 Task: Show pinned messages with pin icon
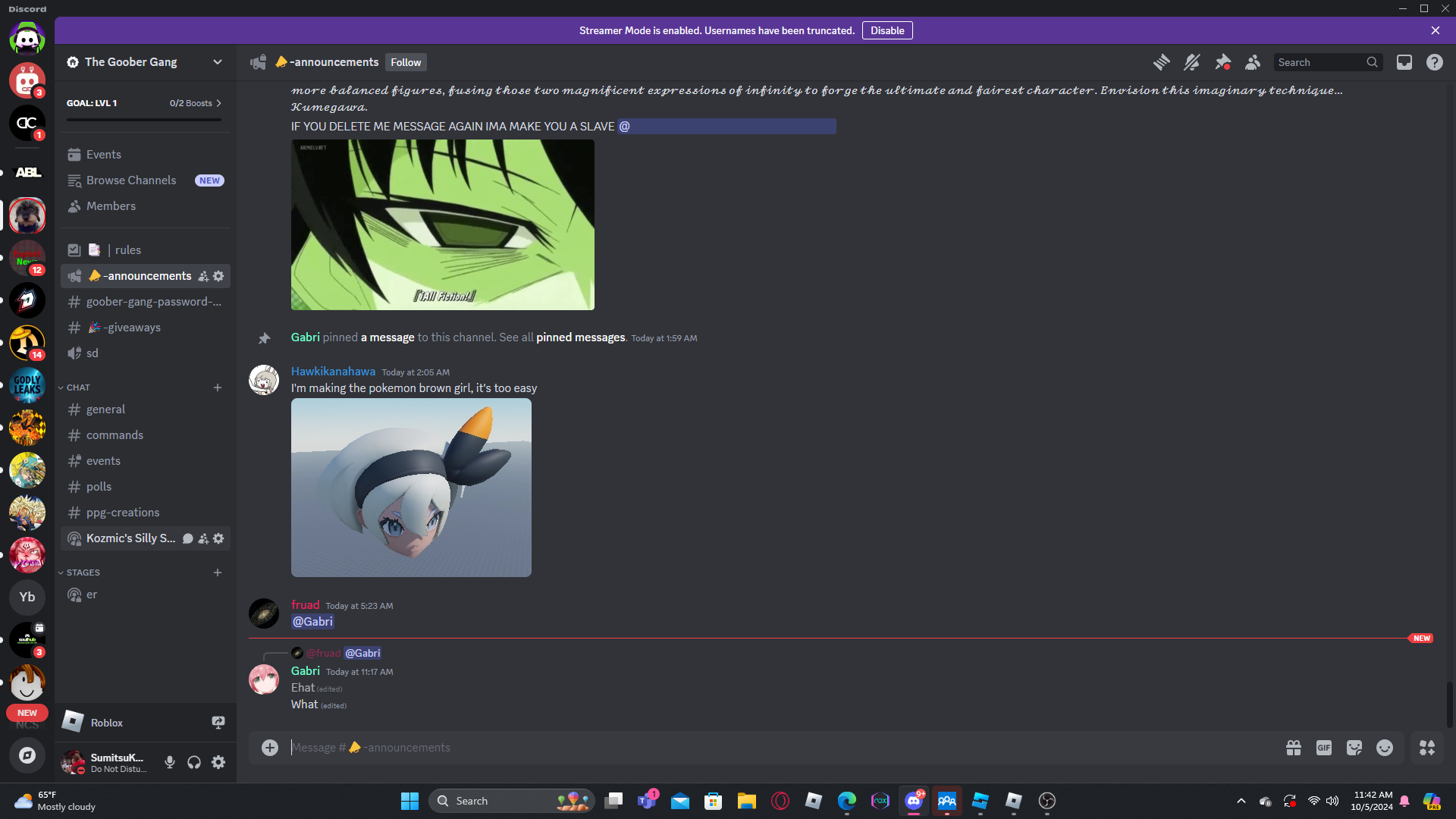pyautogui.click(x=1222, y=62)
